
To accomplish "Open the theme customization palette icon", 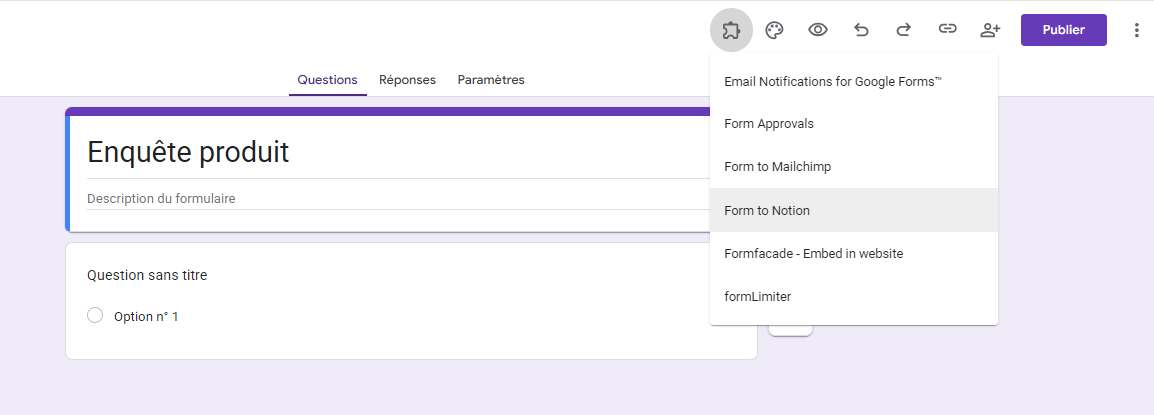I will pos(774,30).
